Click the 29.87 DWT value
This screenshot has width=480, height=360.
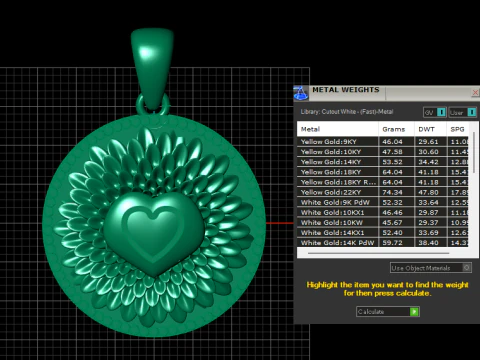pos(428,212)
